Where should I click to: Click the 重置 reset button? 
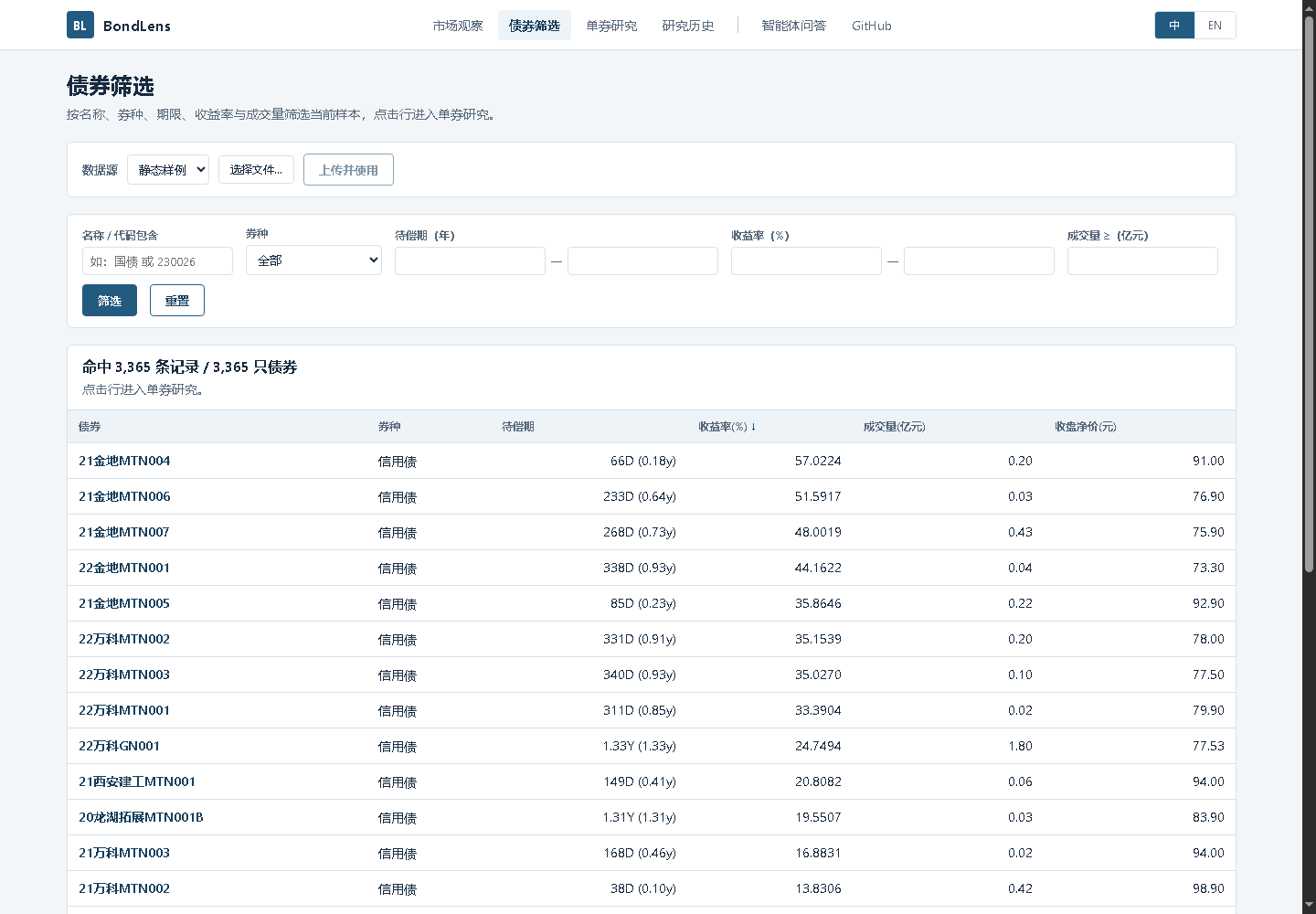pyautogui.click(x=177, y=301)
